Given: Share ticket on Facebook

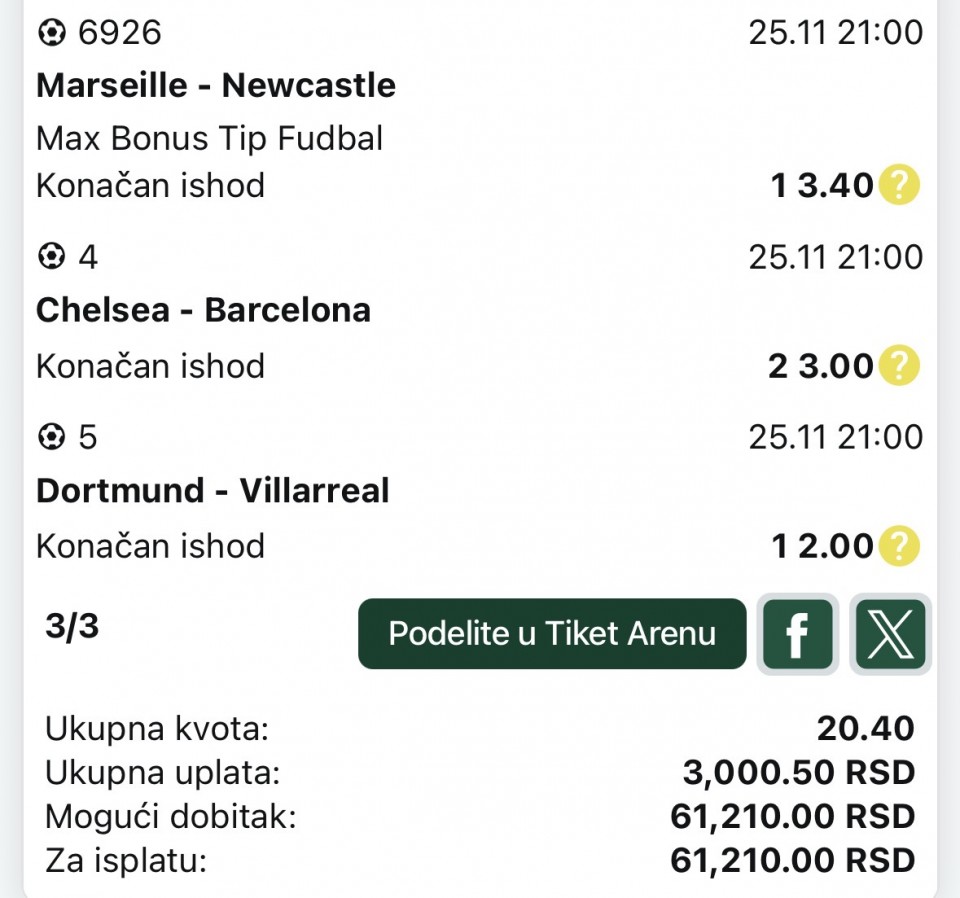Looking at the screenshot, I should [797, 634].
